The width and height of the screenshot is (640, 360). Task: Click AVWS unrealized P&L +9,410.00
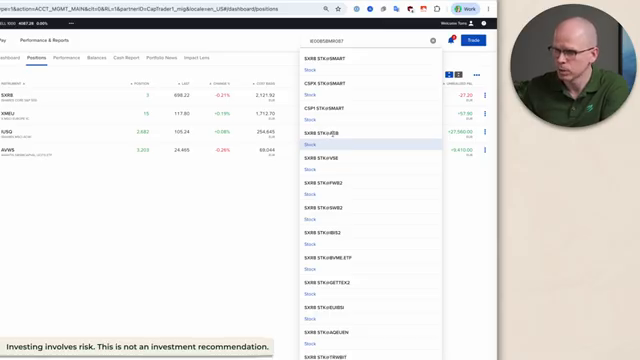pos(462,150)
